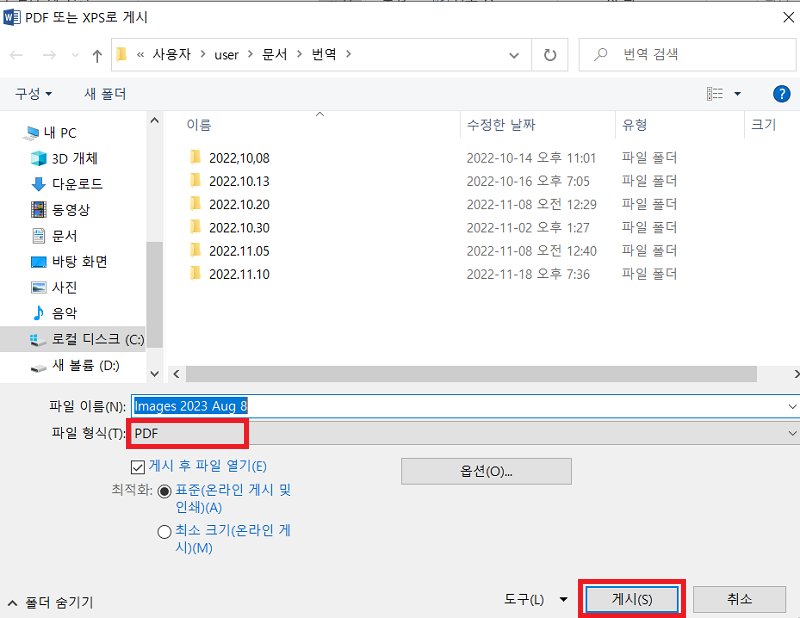The image size is (800, 618).
Task: Open 음악 folder in sidebar
Action: [x=64, y=313]
